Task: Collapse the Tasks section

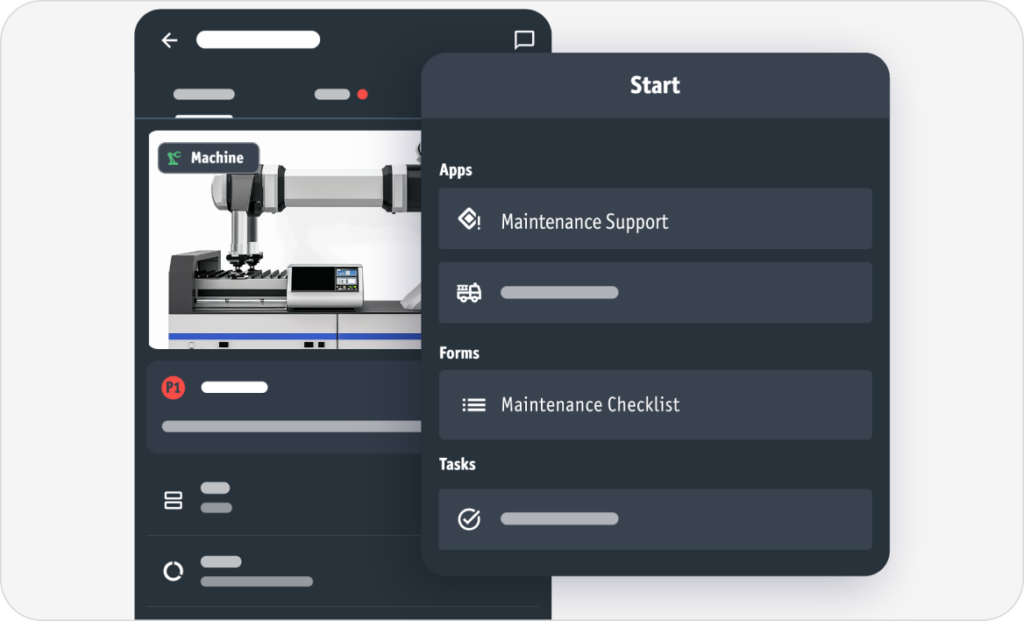Action: pyautogui.click(x=457, y=464)
